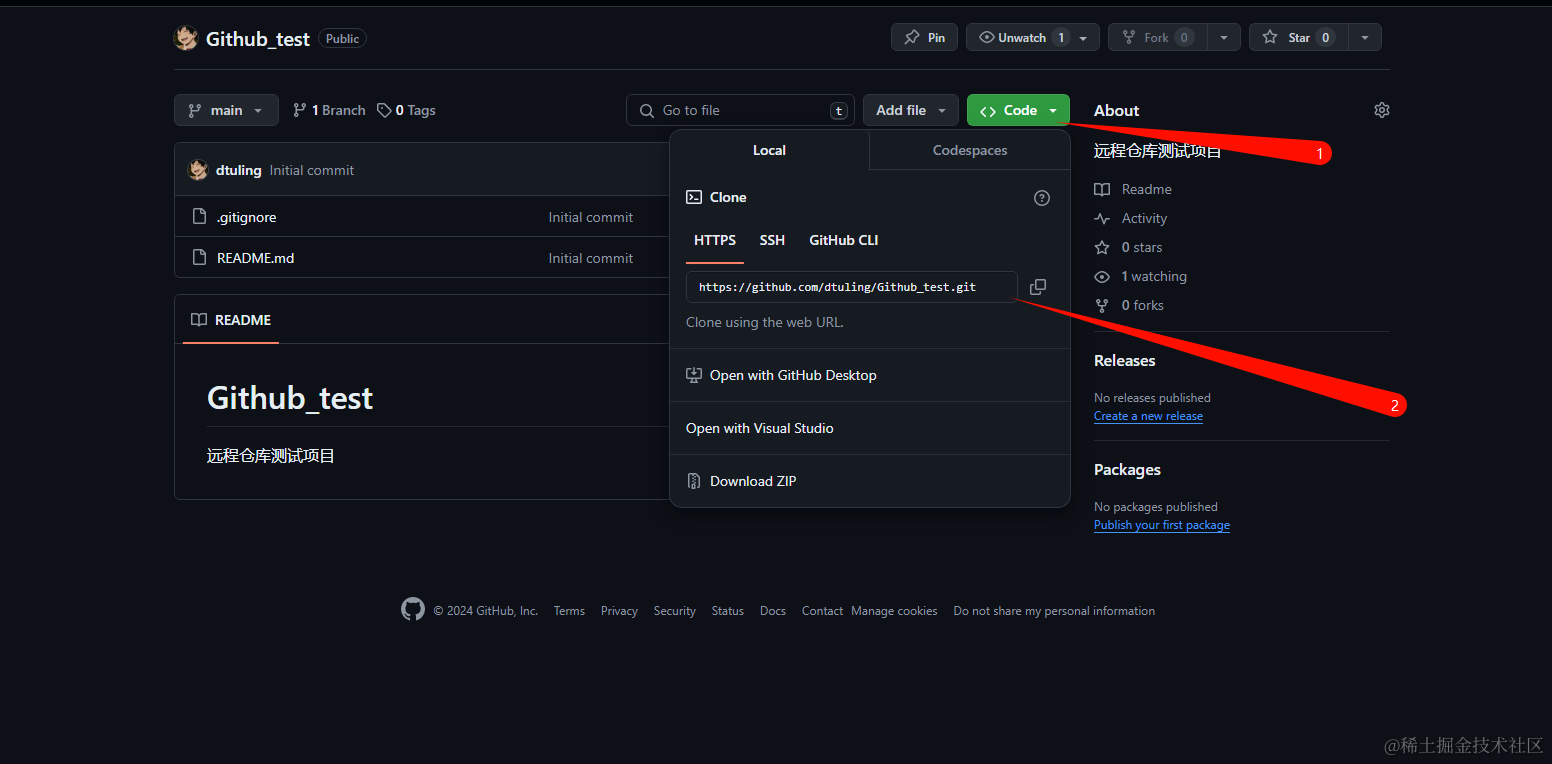View the 0 Tags link
The height and width of the screenshot is (764, 1552).
coord(406,110)
